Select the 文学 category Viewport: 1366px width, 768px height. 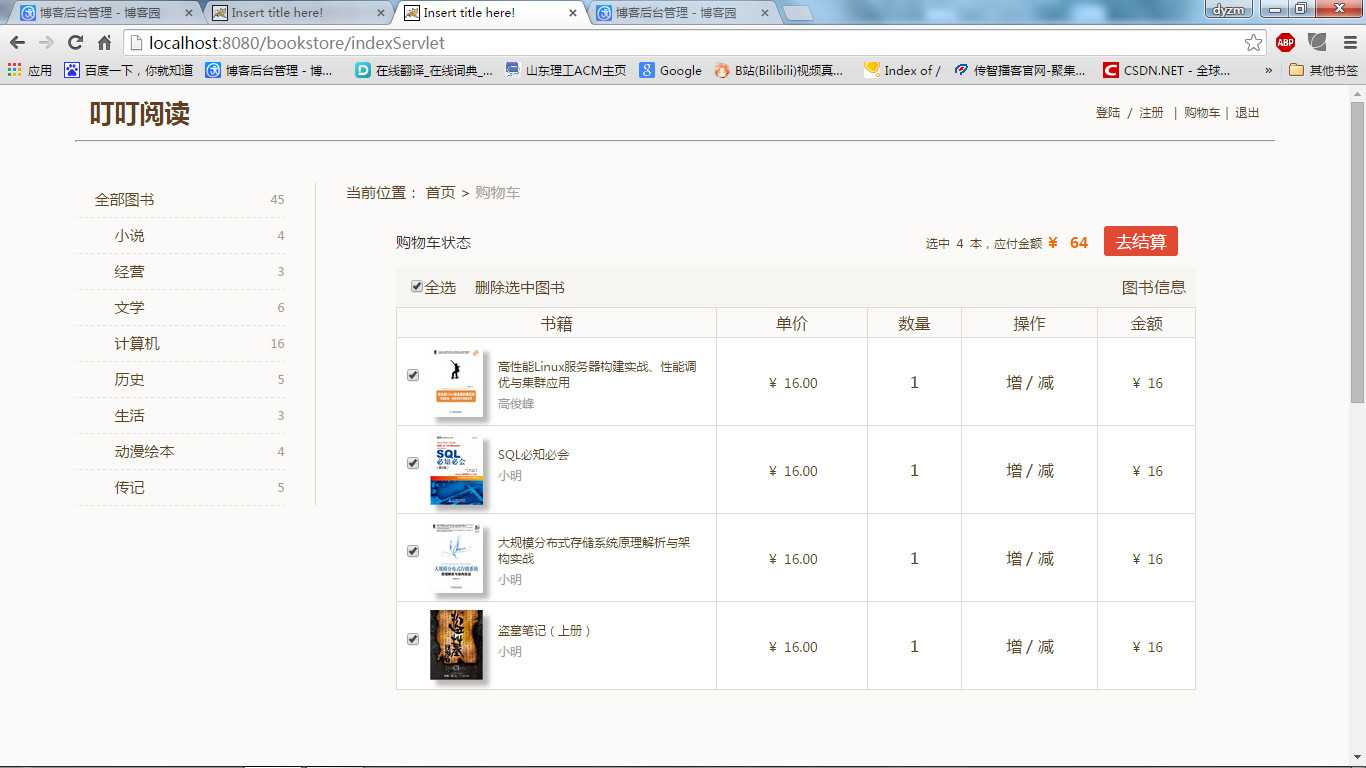click(x=129, y=308)
